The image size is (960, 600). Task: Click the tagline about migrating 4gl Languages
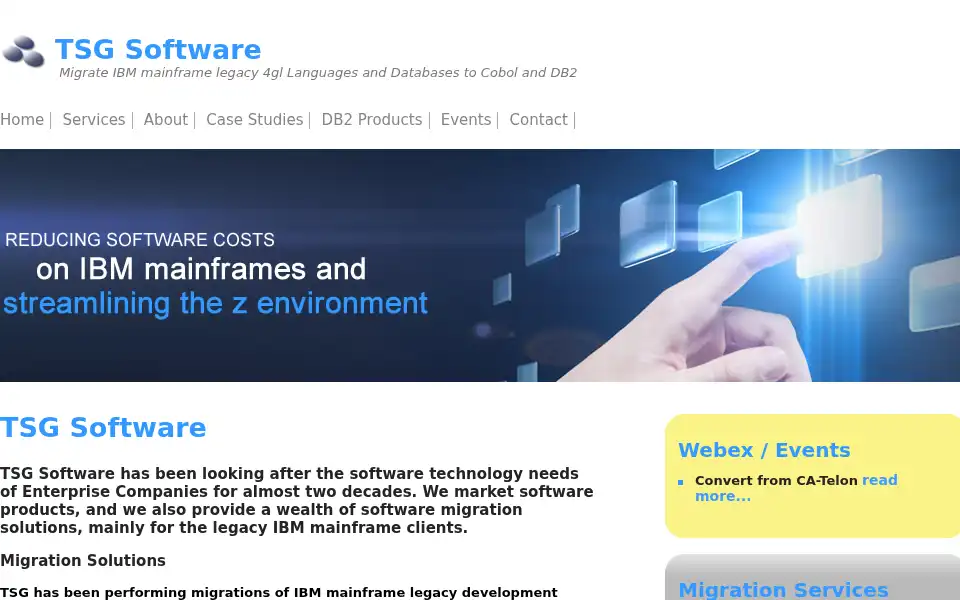(318, 73)
